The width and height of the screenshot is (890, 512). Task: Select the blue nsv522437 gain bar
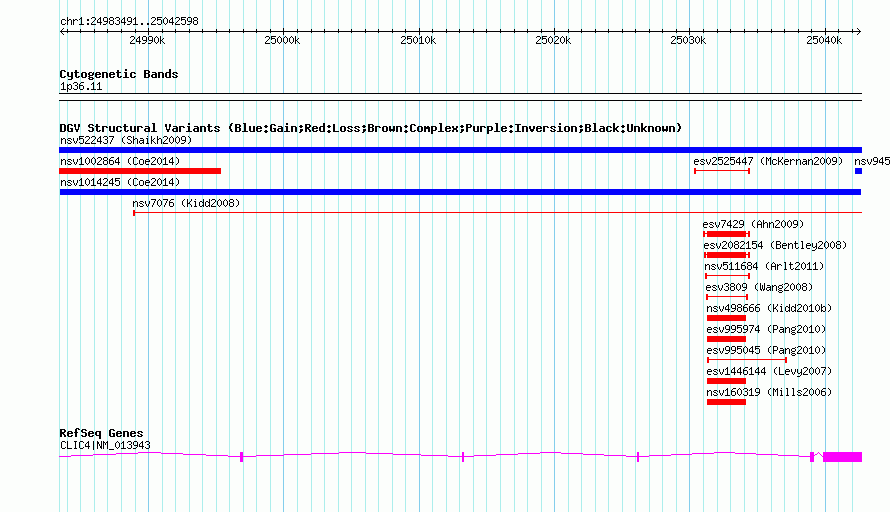pos(460,150)
